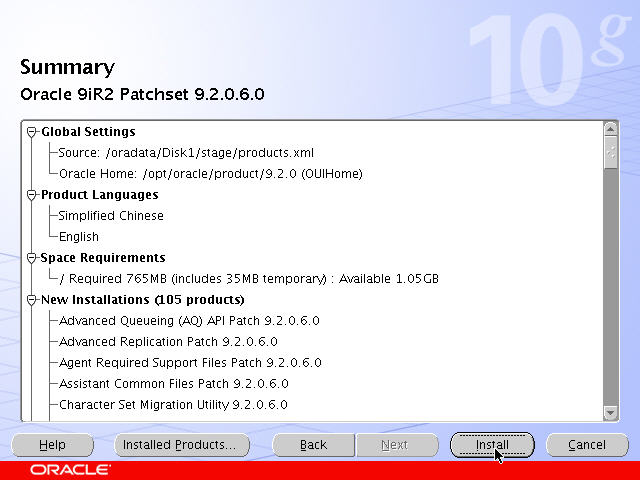
Task: Select the Source: /oradata/Disk1/stage/products.xml row
Action: (186, 153)
